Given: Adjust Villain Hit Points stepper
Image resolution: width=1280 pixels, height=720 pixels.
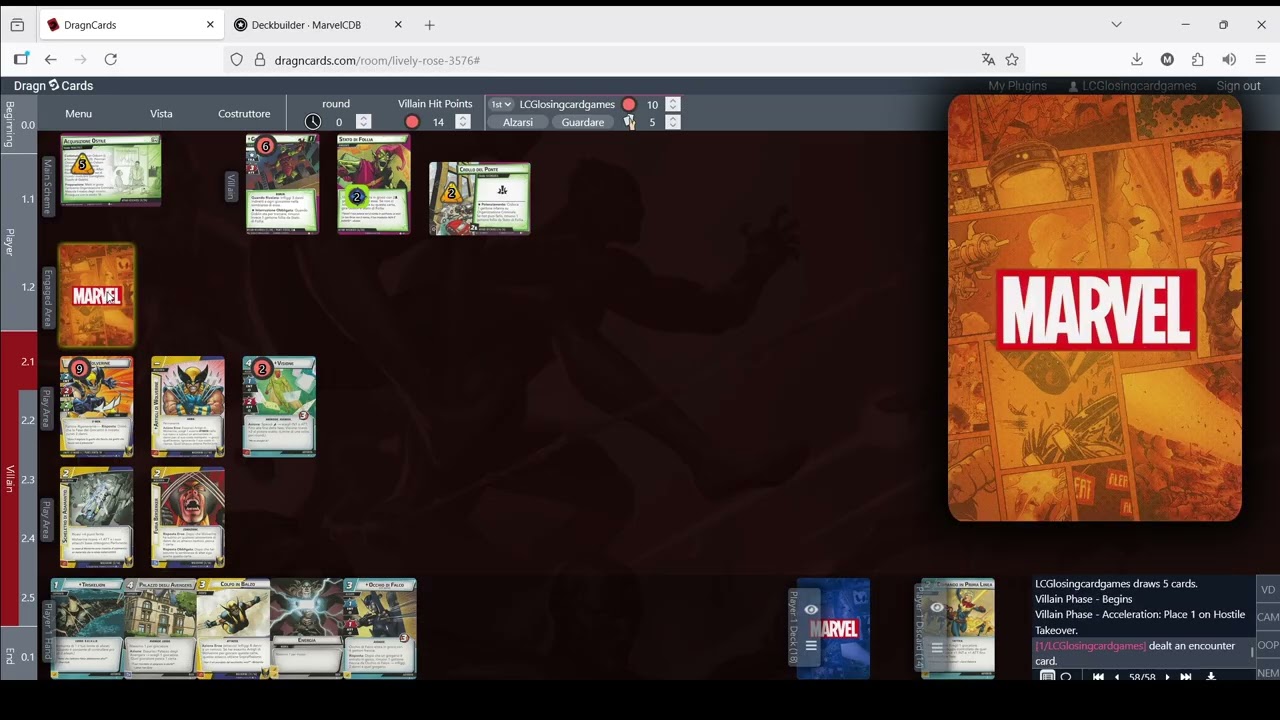Looking at the screenshot, I should [x=462, y=122].
